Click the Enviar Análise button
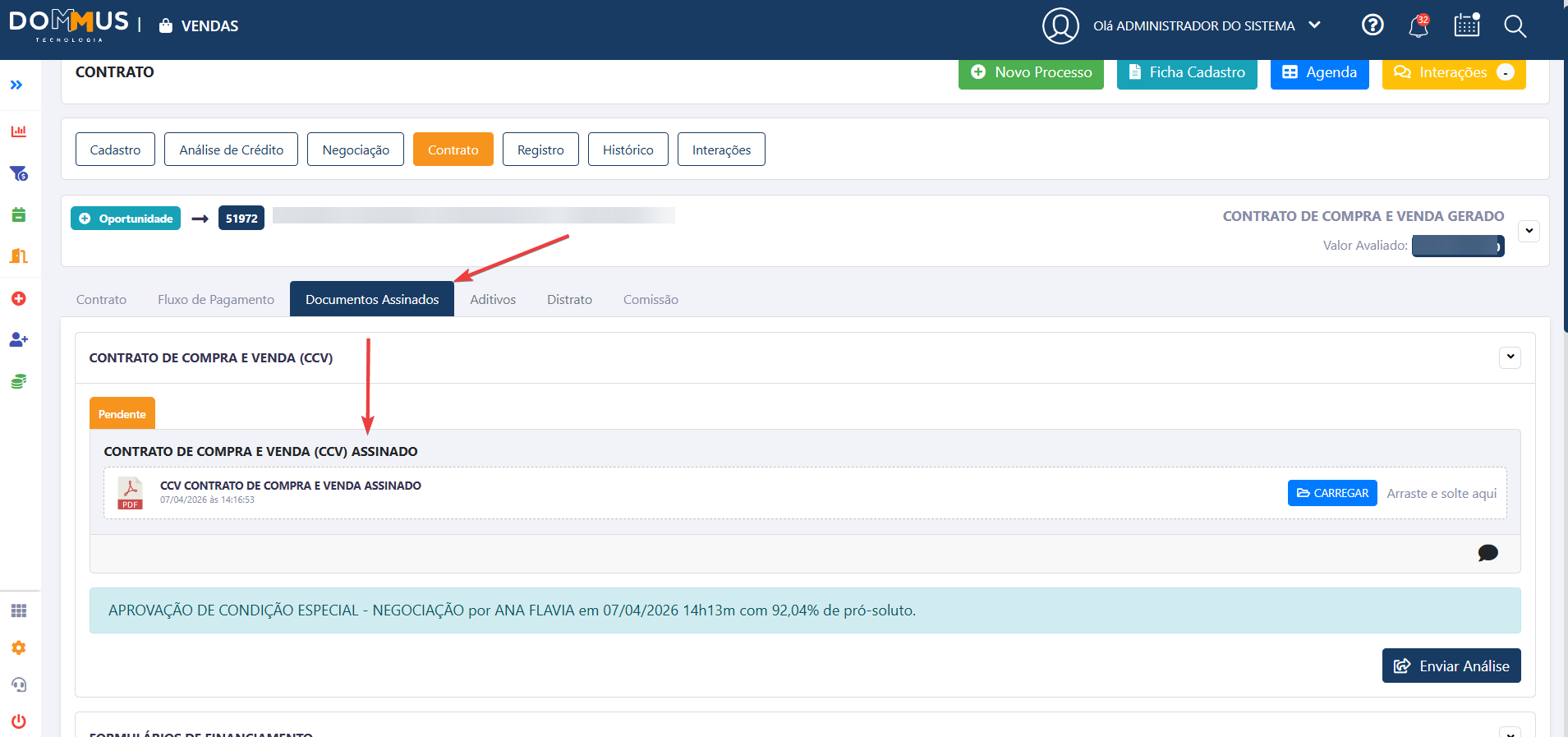 (1451, 666)
